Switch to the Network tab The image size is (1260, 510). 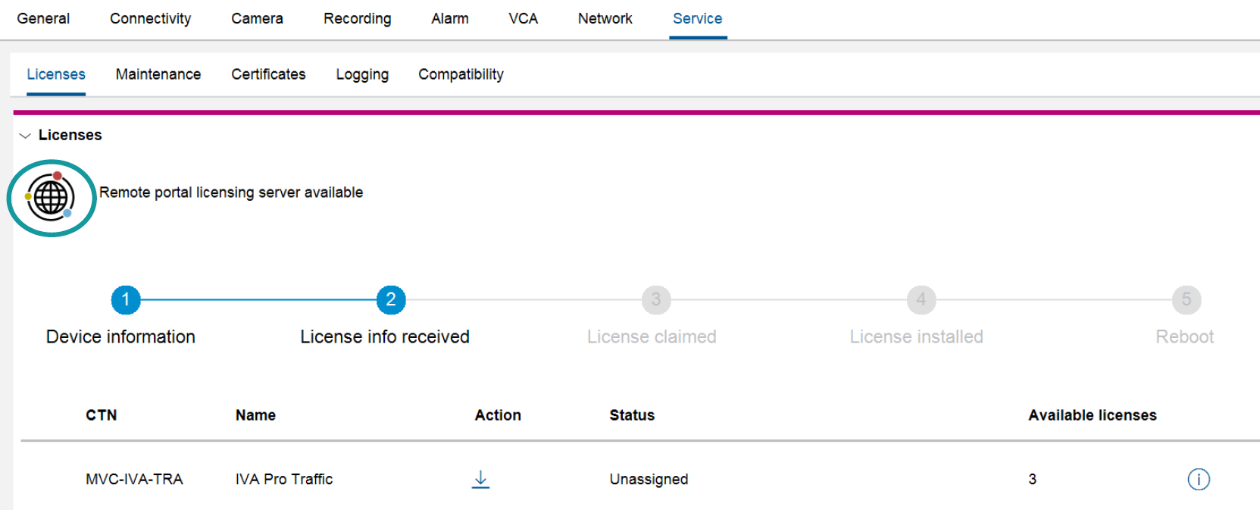coord(605,19)
